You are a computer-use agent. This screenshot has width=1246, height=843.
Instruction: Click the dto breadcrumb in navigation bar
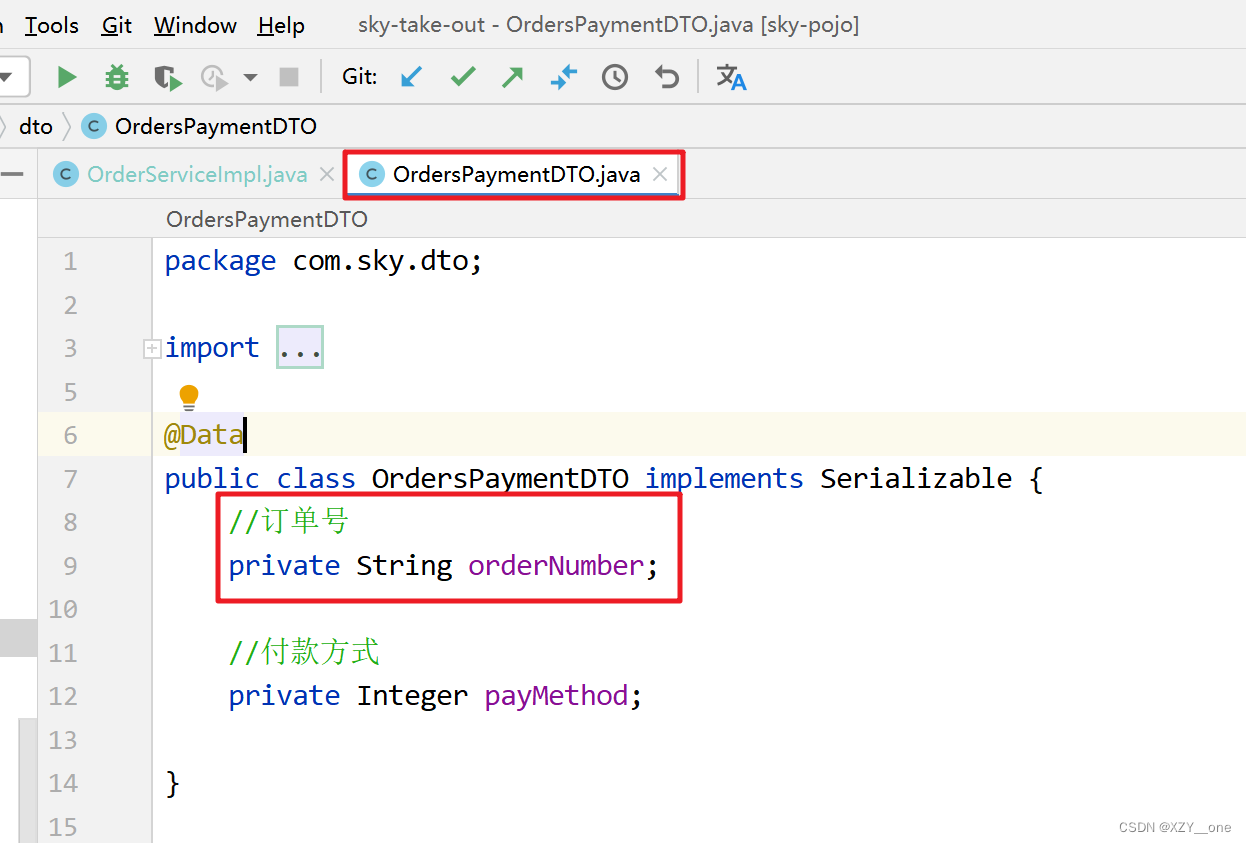click(36, 126)
